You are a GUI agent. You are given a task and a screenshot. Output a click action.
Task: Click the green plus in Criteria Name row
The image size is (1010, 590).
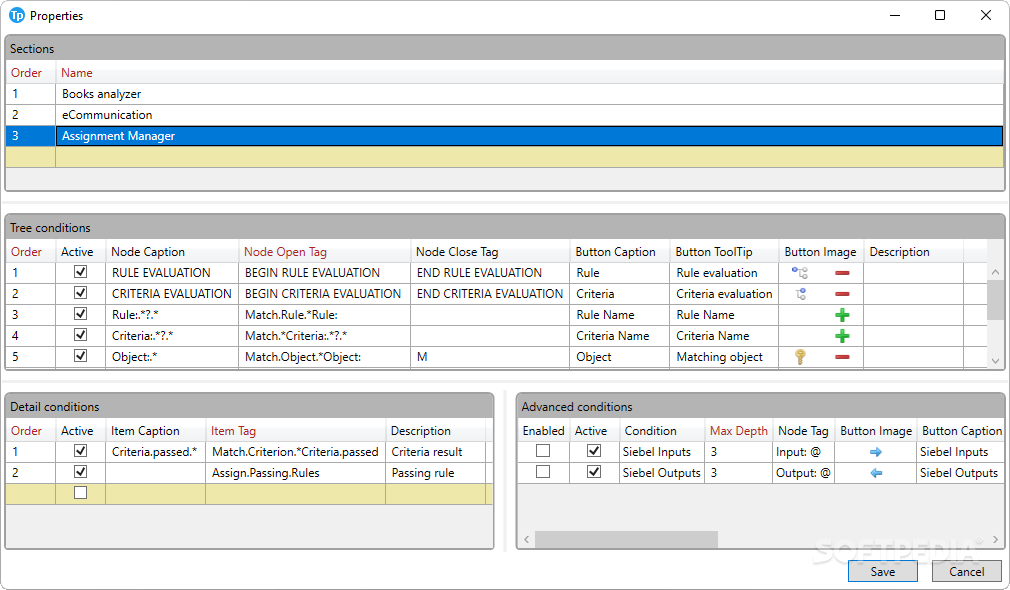click(842, 336)
